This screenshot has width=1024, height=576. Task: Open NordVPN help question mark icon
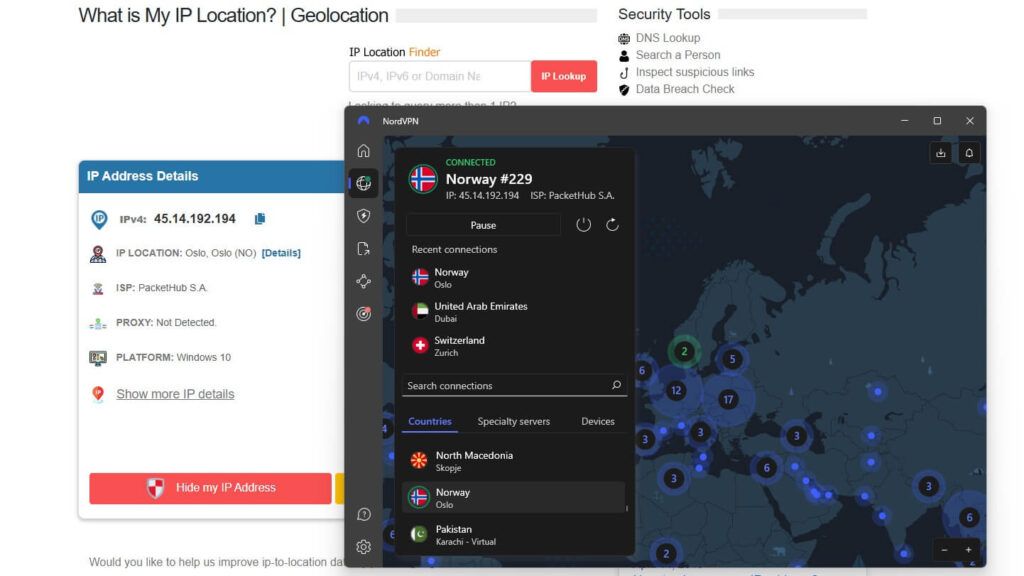(364, 515)
